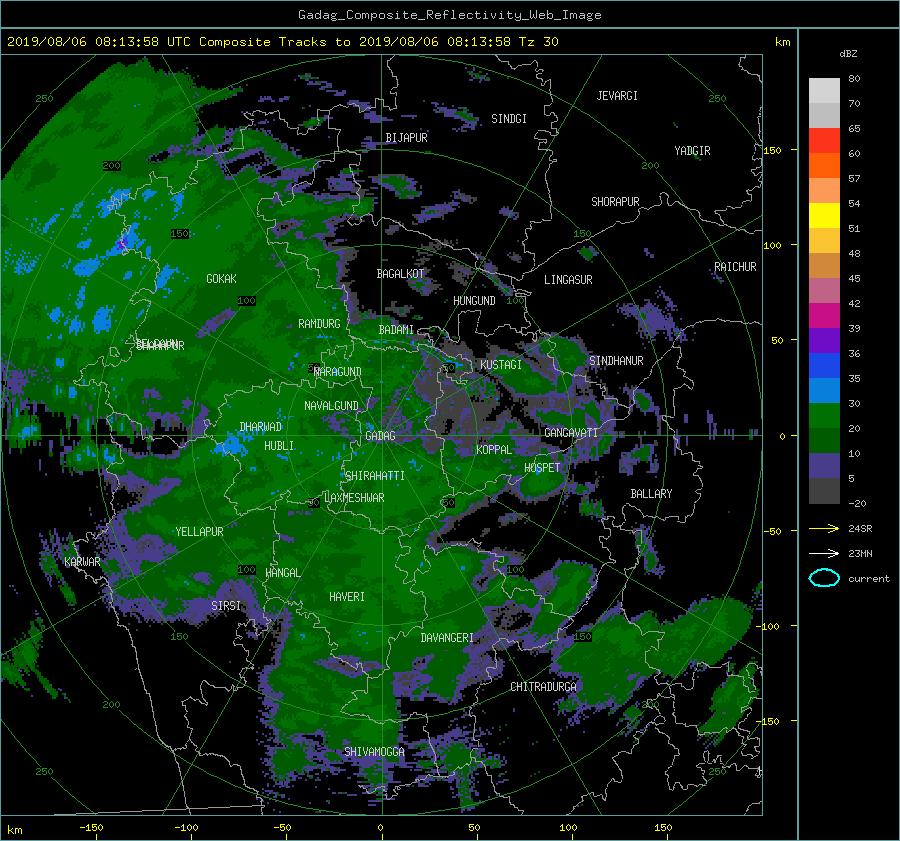Click the YADGIR city label
The height and width of the screenshot is (841, 900).
[x=692, y=151]
